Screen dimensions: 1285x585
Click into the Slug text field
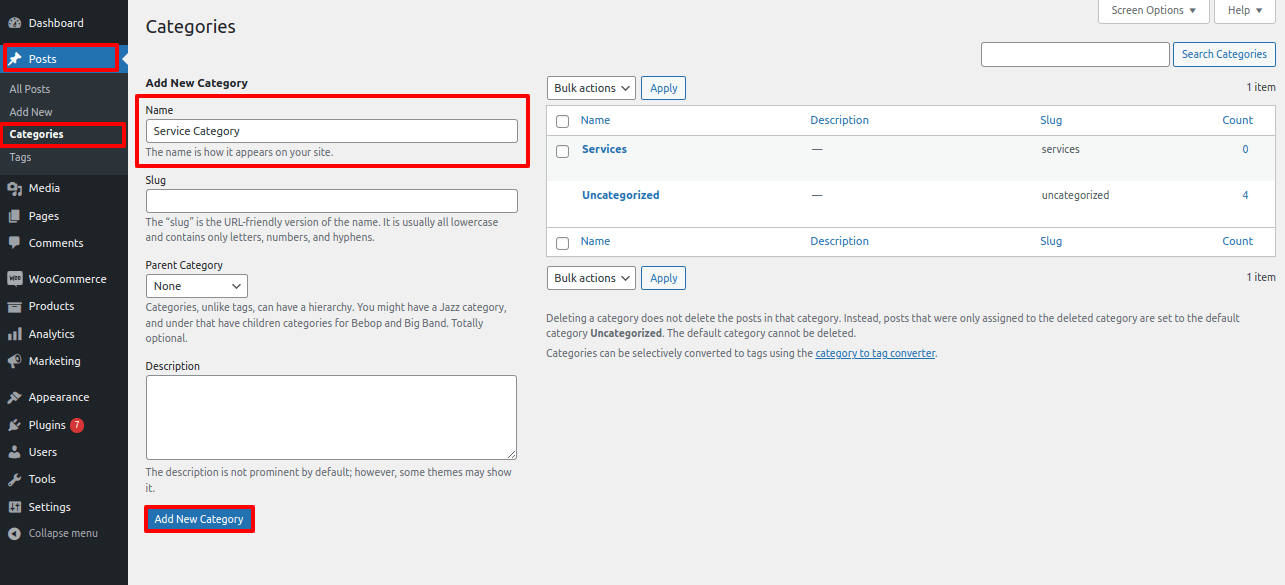click(331, 201)
